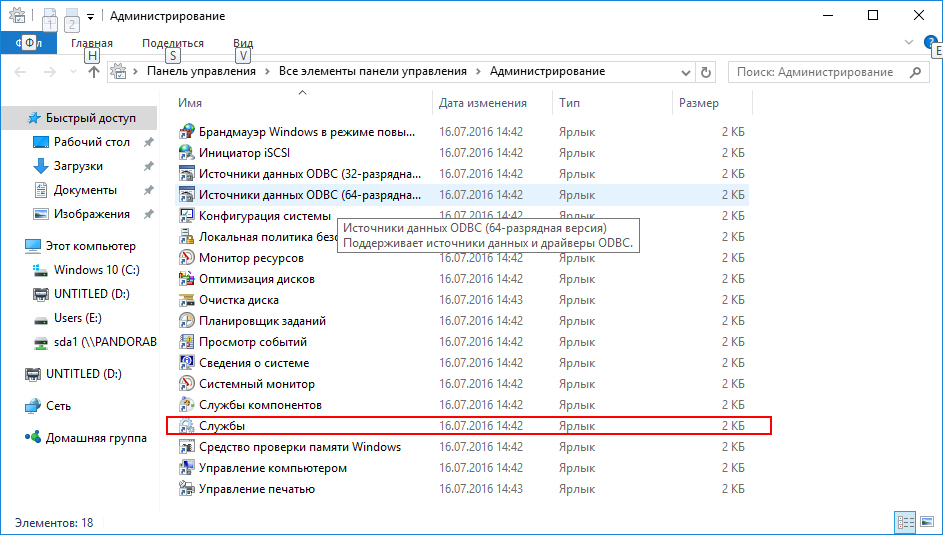Screen dimensions: 943x535
Task: Click the Инициатор iSCSI icon
Action: [186, 153]
